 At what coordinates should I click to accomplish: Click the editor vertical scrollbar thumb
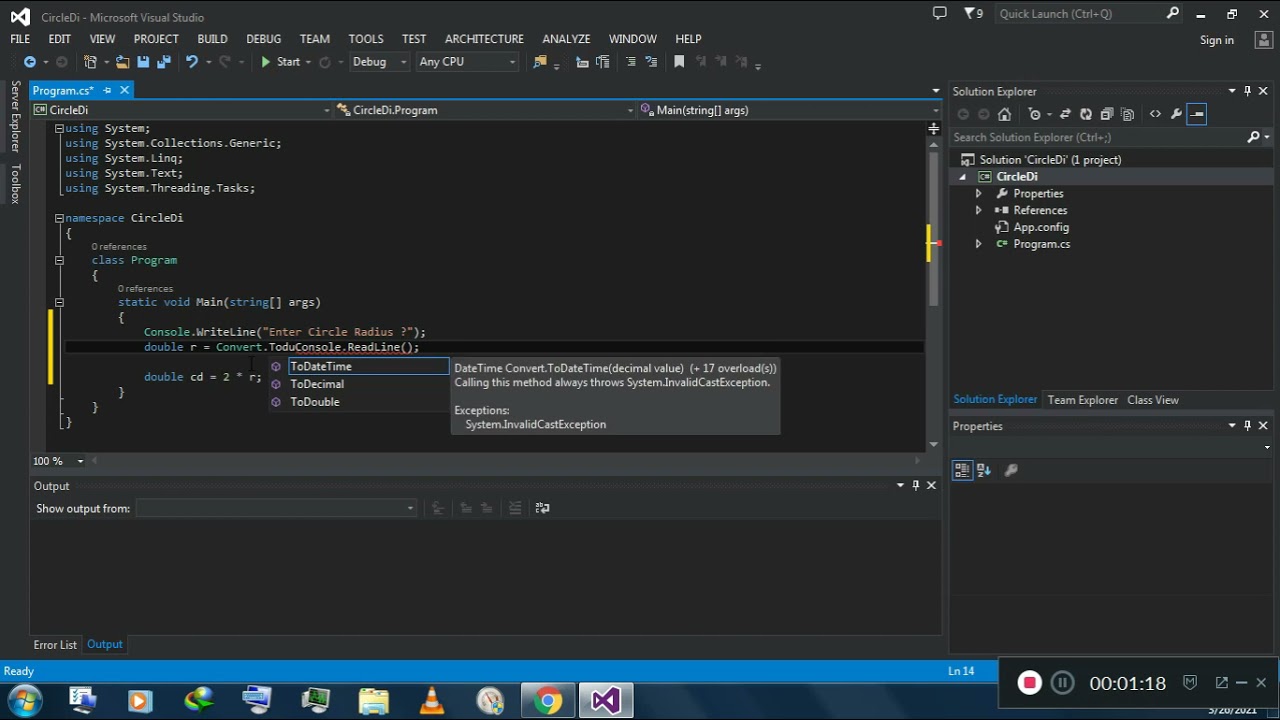tap(933, 222)
